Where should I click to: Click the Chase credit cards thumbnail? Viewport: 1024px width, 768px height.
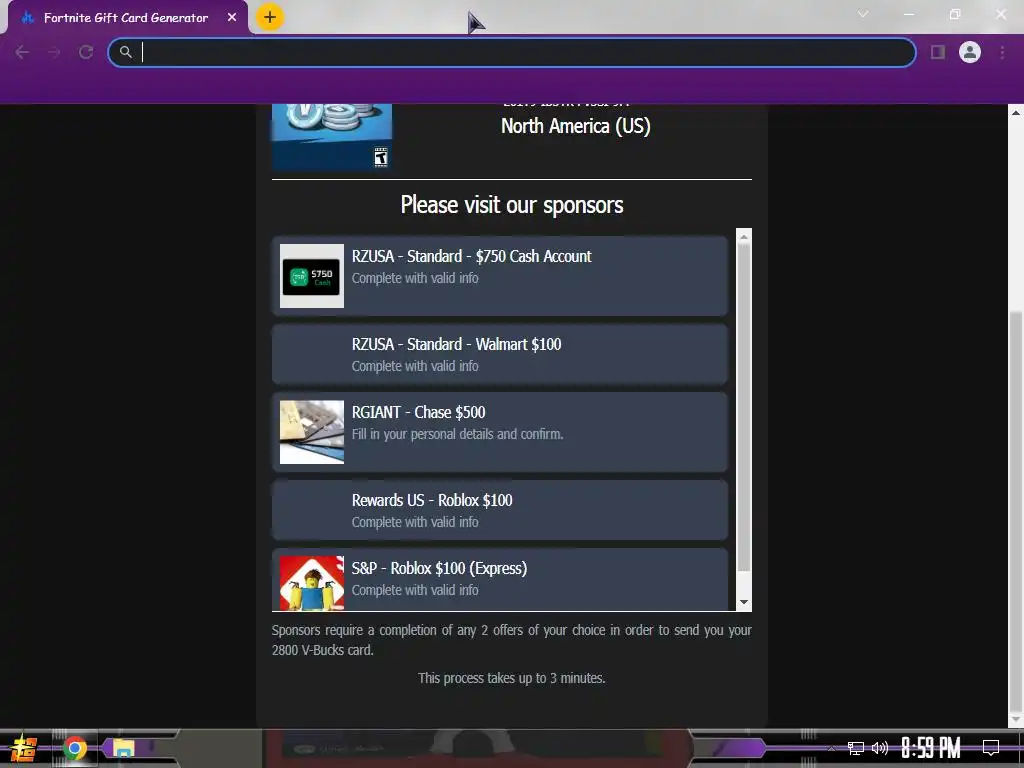pos(312,432)
